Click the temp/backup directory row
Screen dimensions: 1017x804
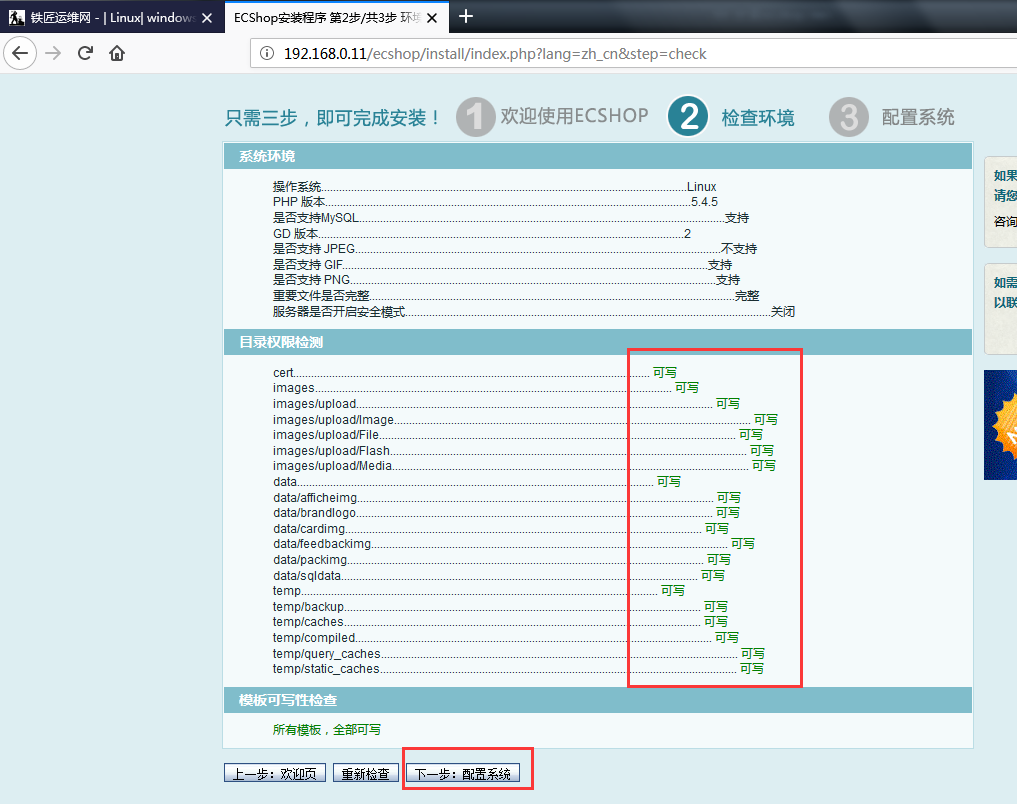click(x=500, y=606)
